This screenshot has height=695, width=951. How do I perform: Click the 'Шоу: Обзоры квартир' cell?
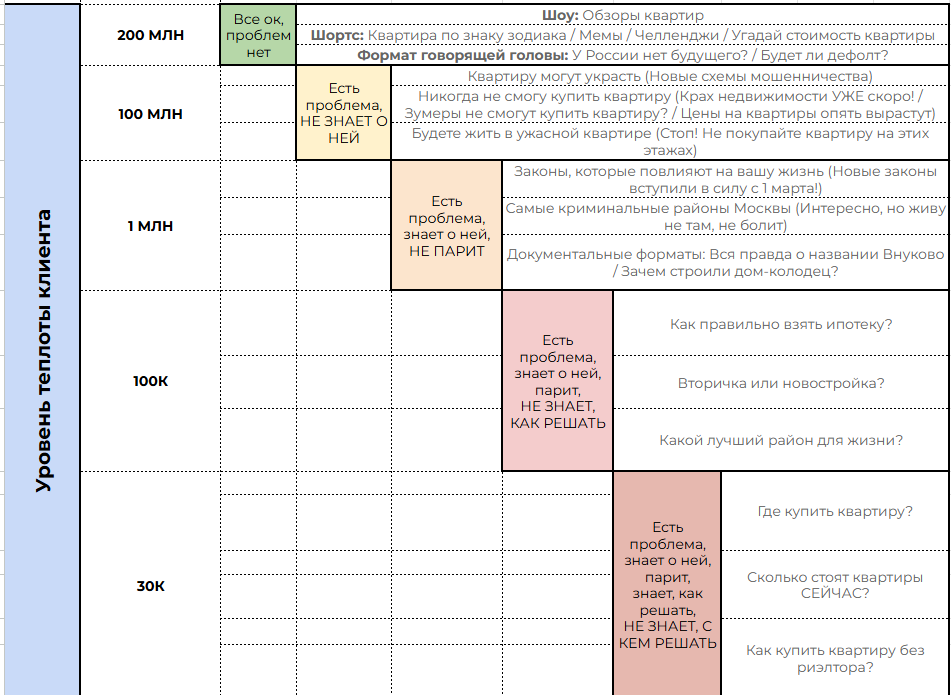[623, 15]
